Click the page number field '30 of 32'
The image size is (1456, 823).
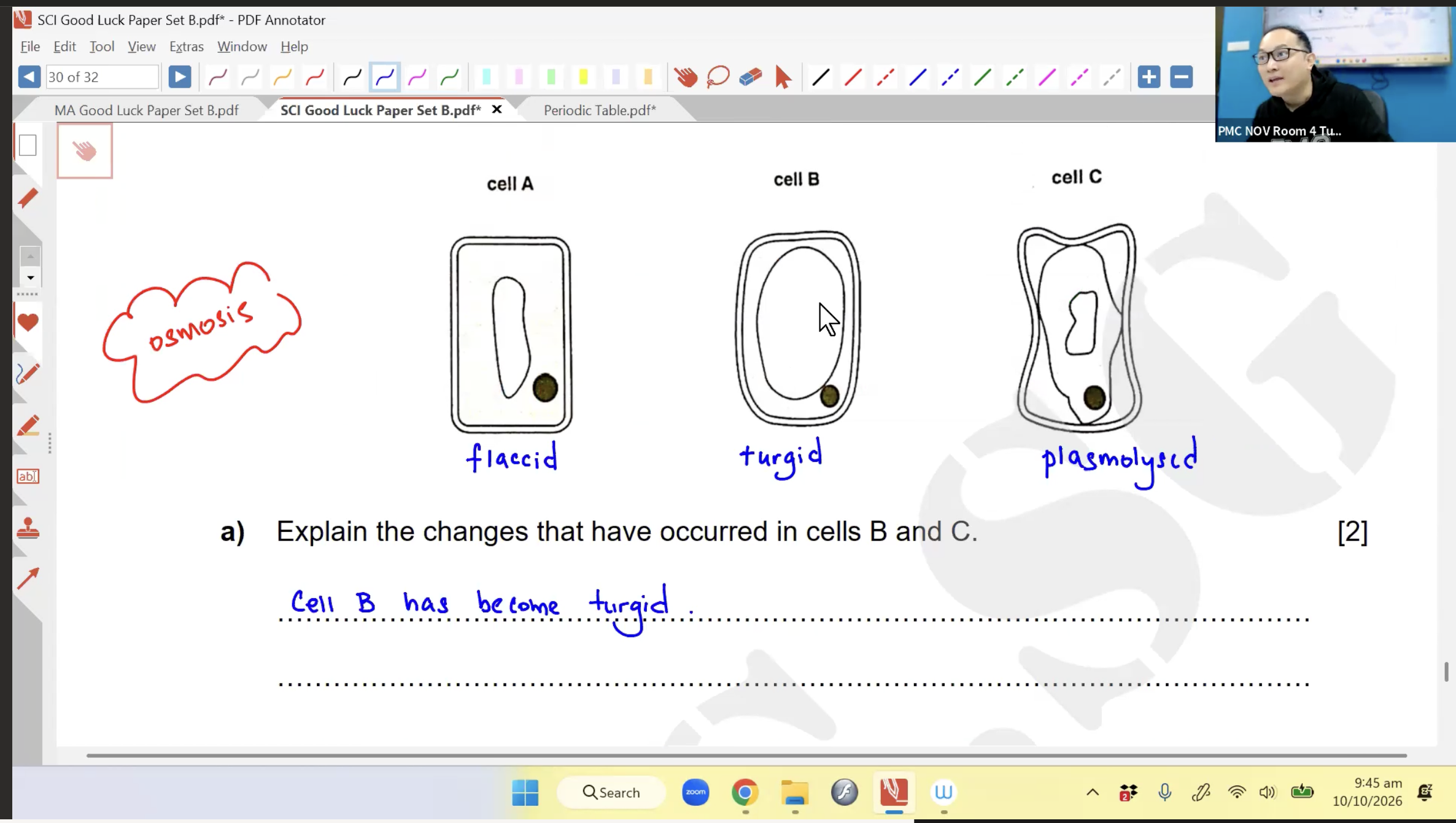(x=102, y=77)
